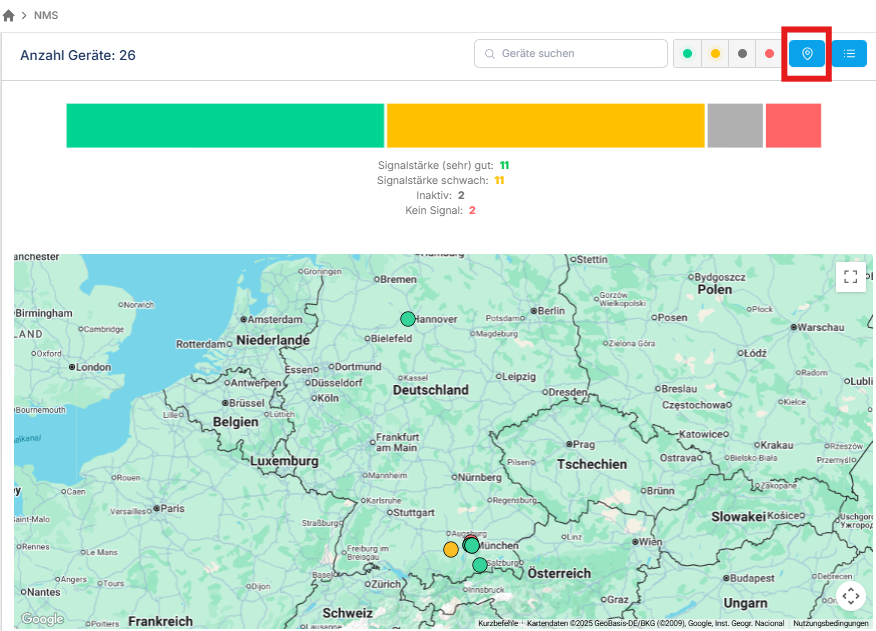Enter fullscreen map mode
Image resolution: width=876 pixels, height=631 pixels.
(850, 277)
